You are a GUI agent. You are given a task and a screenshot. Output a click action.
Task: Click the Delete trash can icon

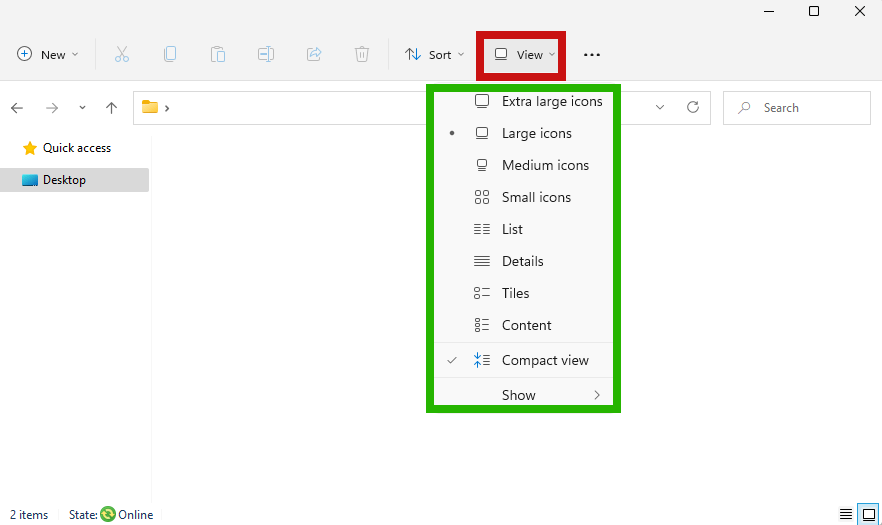point(362,55)
